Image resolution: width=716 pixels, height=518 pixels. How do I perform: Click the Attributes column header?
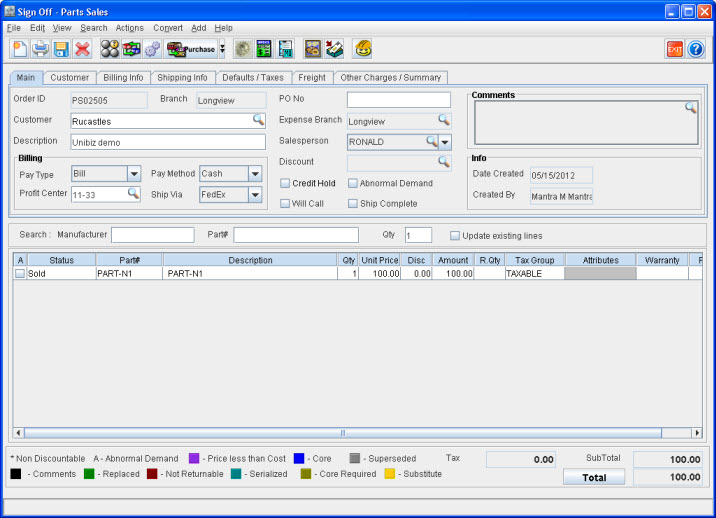[600, 260]
